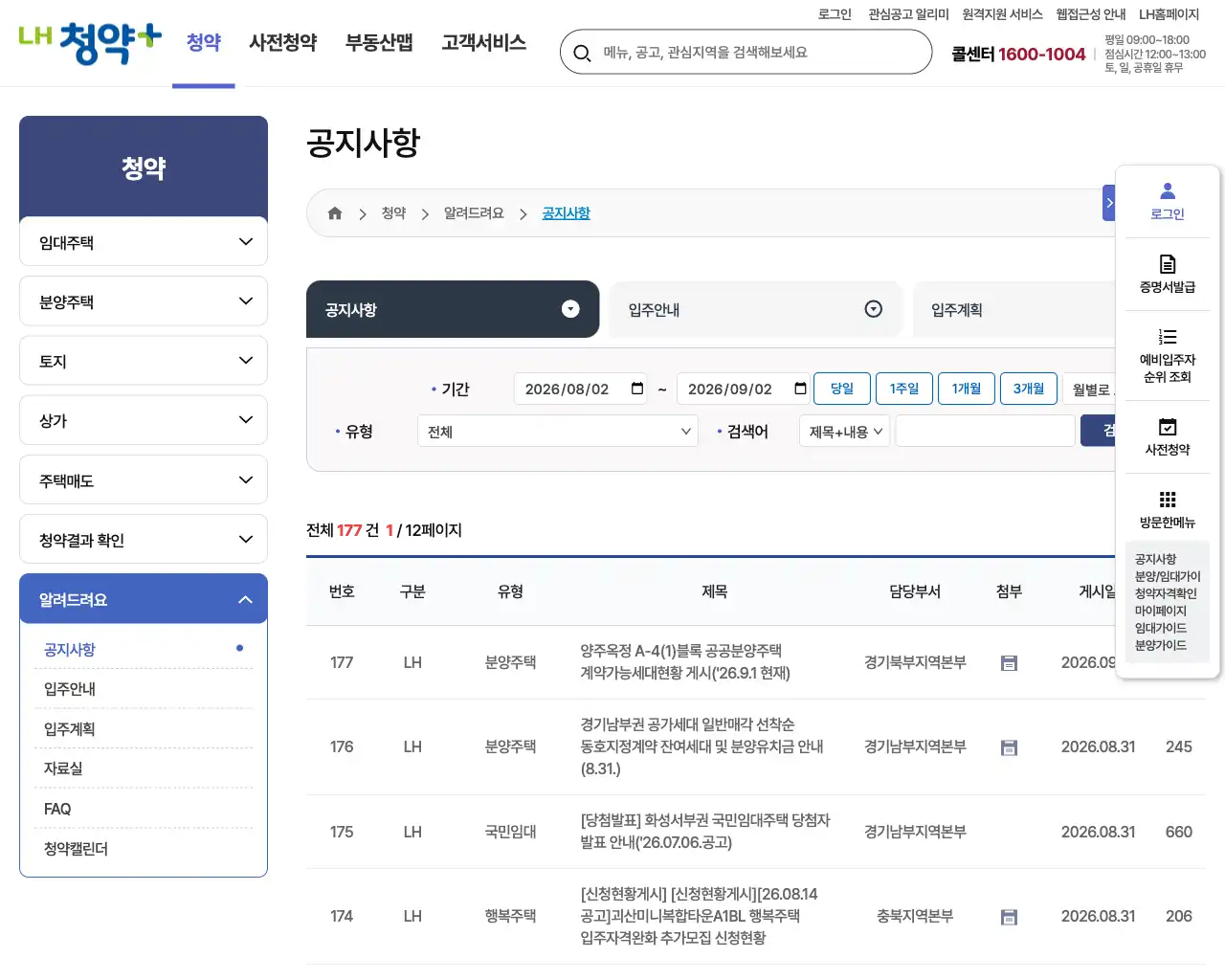Click 로그인 person icon in quick panel
The height and width of the screenshot is (980, 1225).
(x=1168, y=190)
